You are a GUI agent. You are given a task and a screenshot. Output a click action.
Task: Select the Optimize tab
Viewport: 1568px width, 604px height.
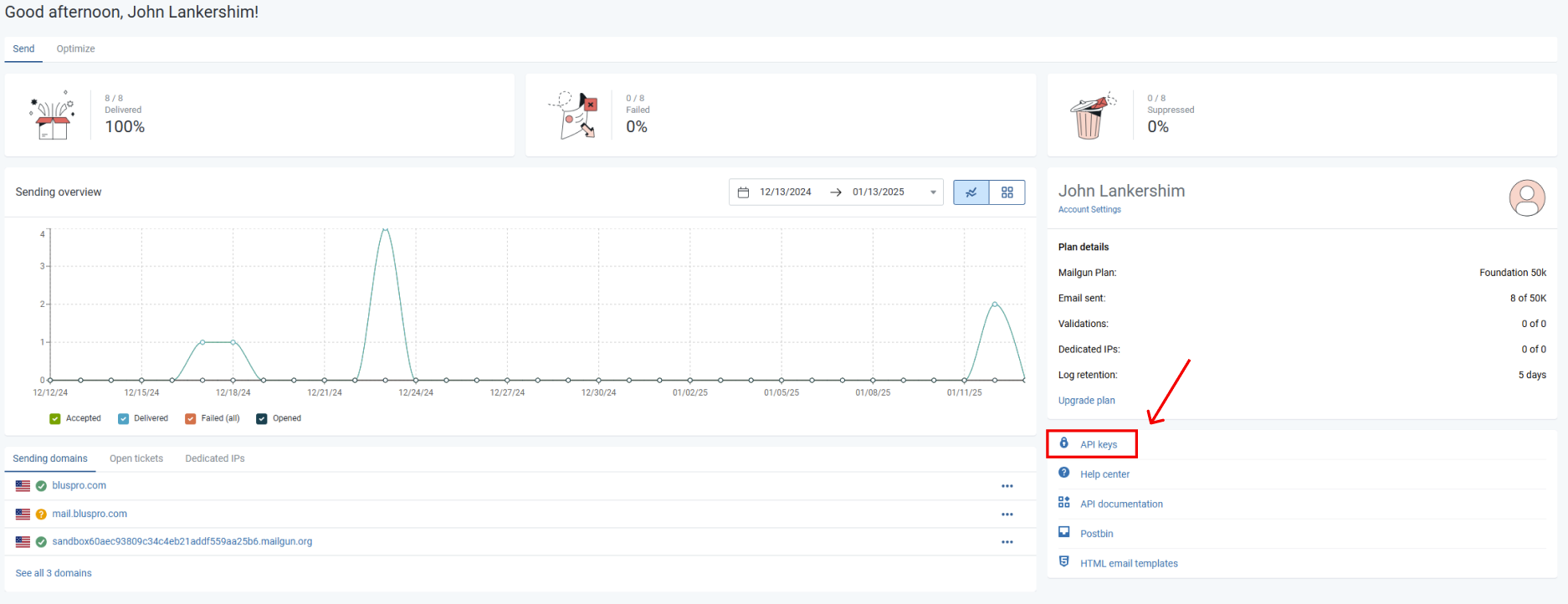[x=75, y=49]
